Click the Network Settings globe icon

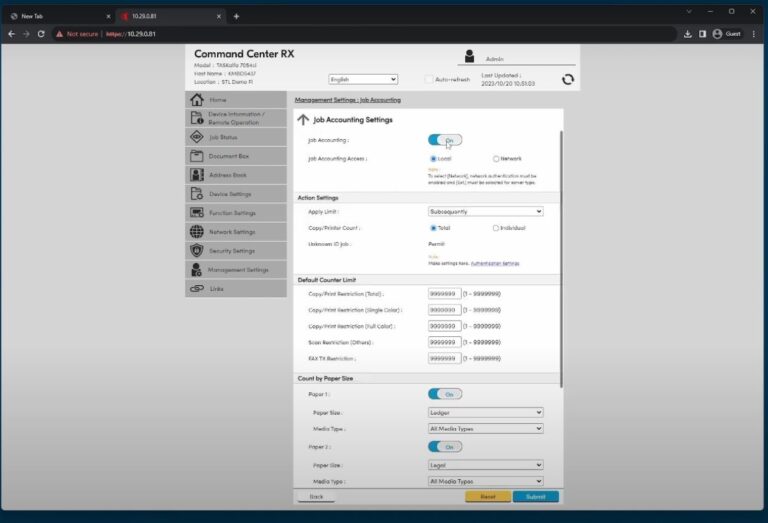[197, 232]
